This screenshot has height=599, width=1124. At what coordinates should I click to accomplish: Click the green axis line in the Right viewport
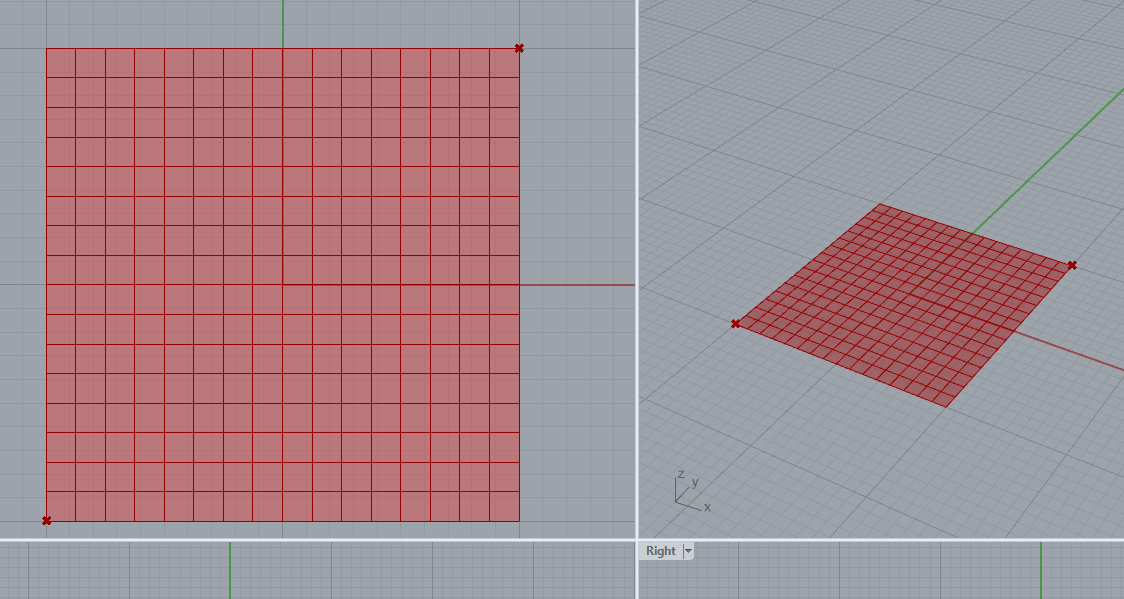click(1041, 570)
